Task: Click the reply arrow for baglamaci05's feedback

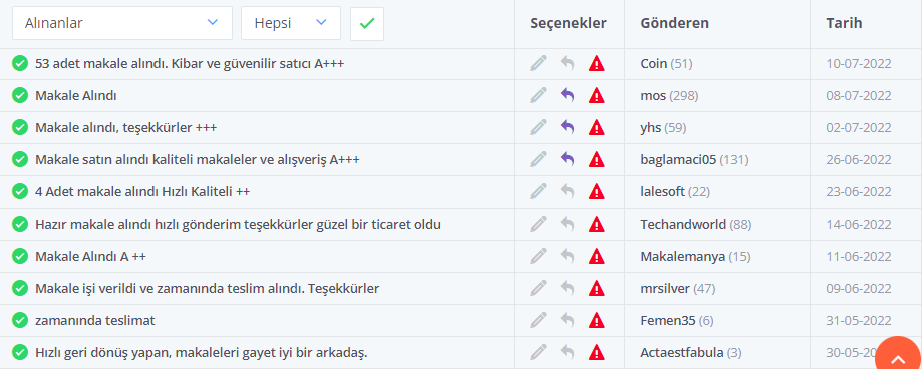Action: point(567,159)
